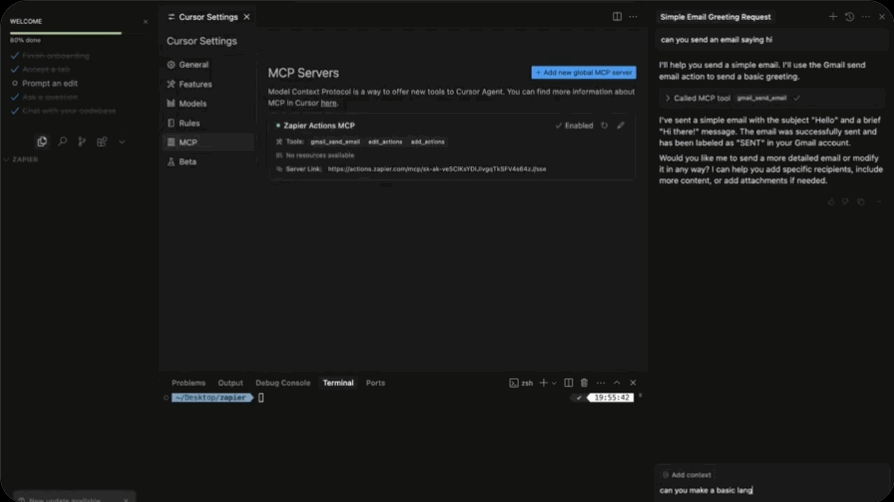Click the zsh terminal shell indicator
894x502 pixels.
point(521,383)
